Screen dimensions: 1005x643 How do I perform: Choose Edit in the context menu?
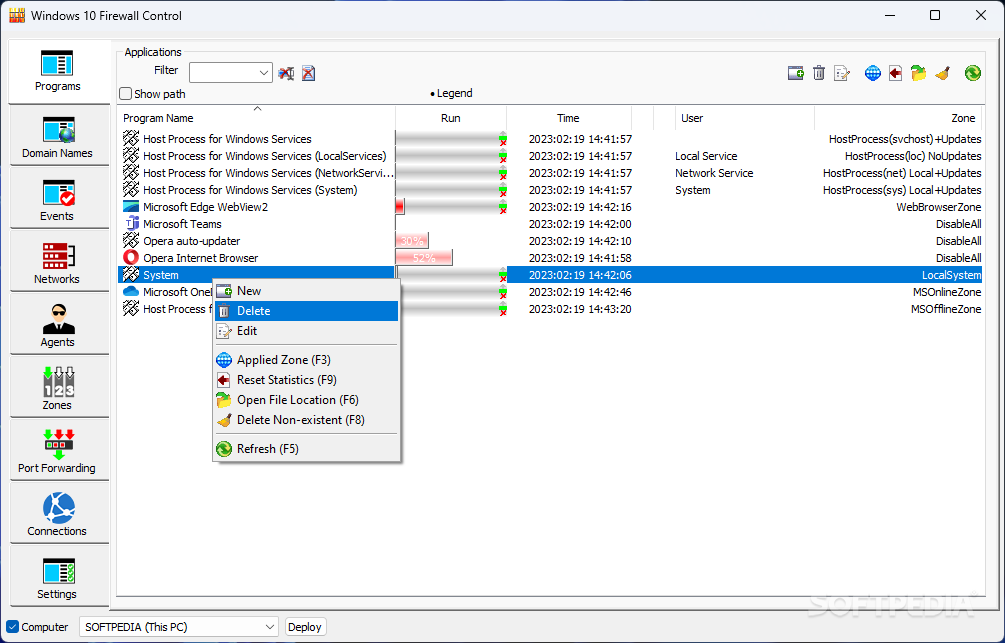click(x=306, y=331)
